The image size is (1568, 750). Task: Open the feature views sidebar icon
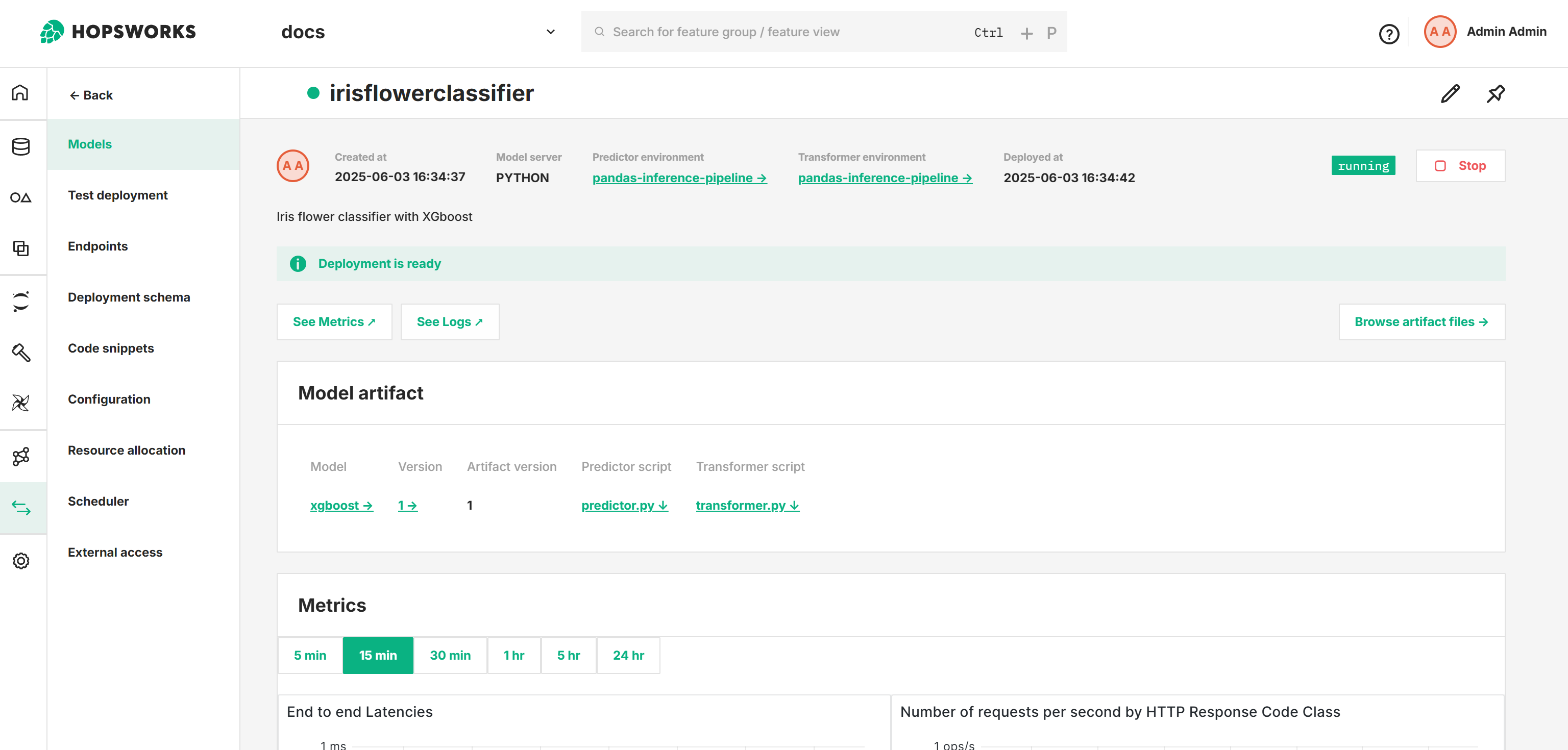pos(21,197)
